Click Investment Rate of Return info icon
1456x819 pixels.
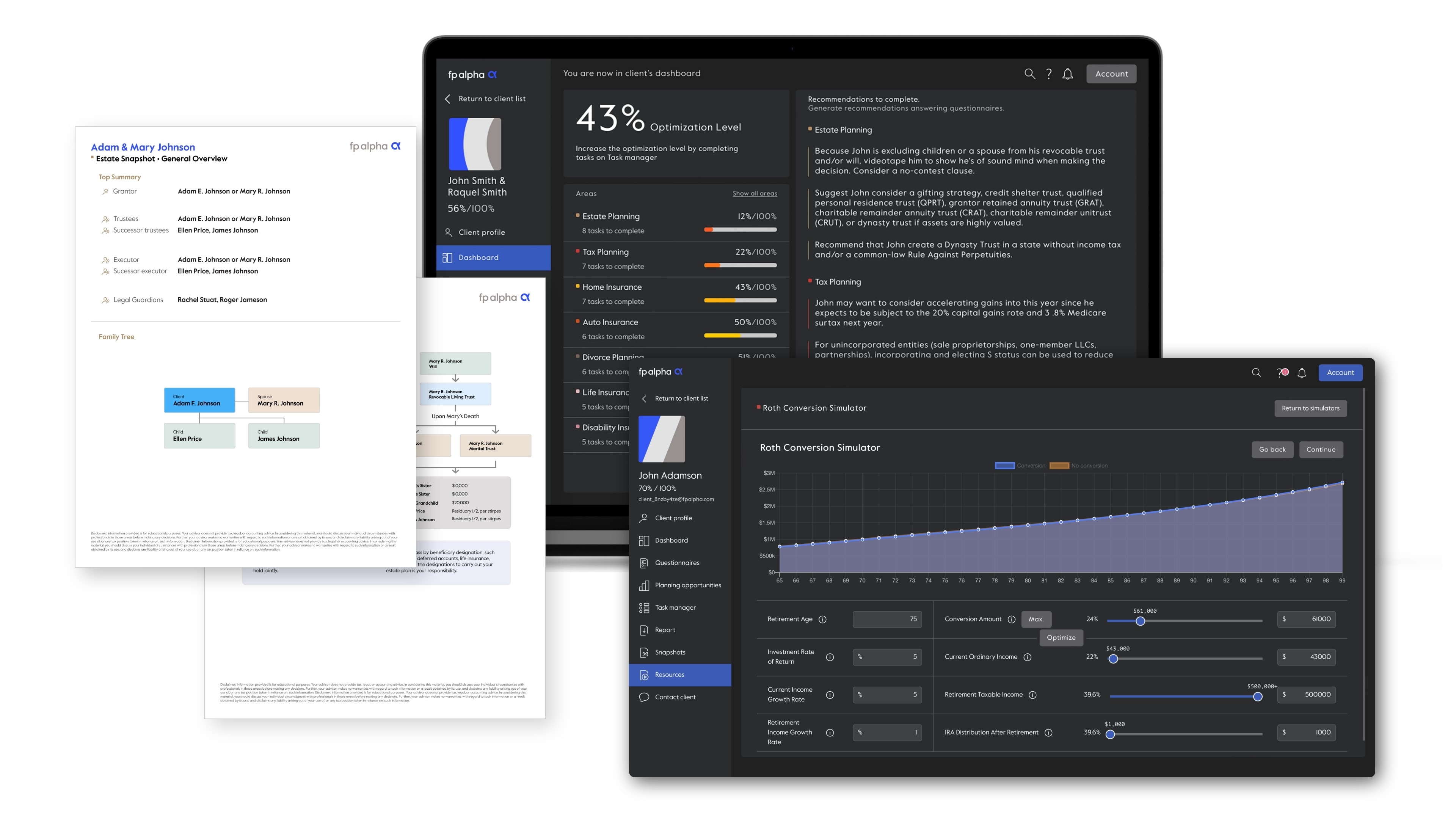tap(829, 657)
